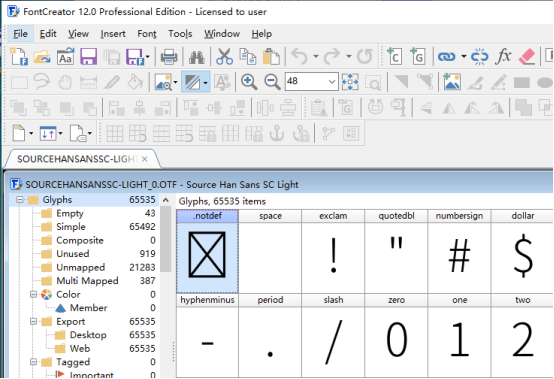Open the link tool dropdown arrow
Image resolution: width=554 pixels, height=379 pixels.
464,57
